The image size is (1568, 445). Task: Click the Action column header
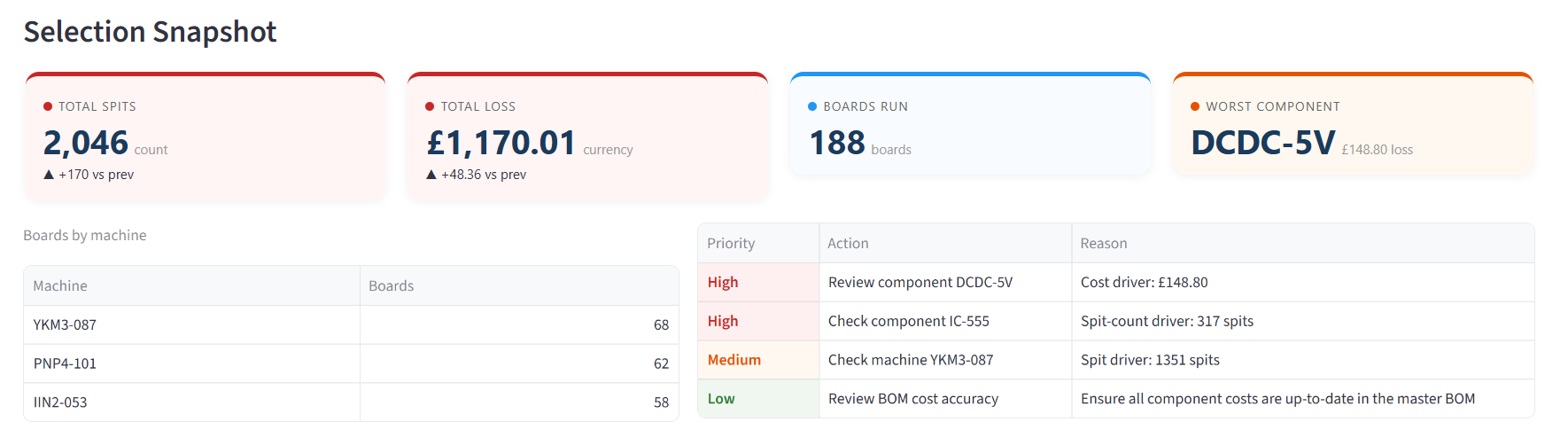click(945, 243)
